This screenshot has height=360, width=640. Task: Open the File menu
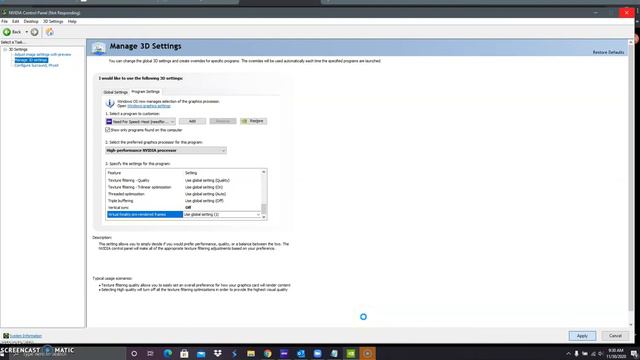click(x=4, y=21)
